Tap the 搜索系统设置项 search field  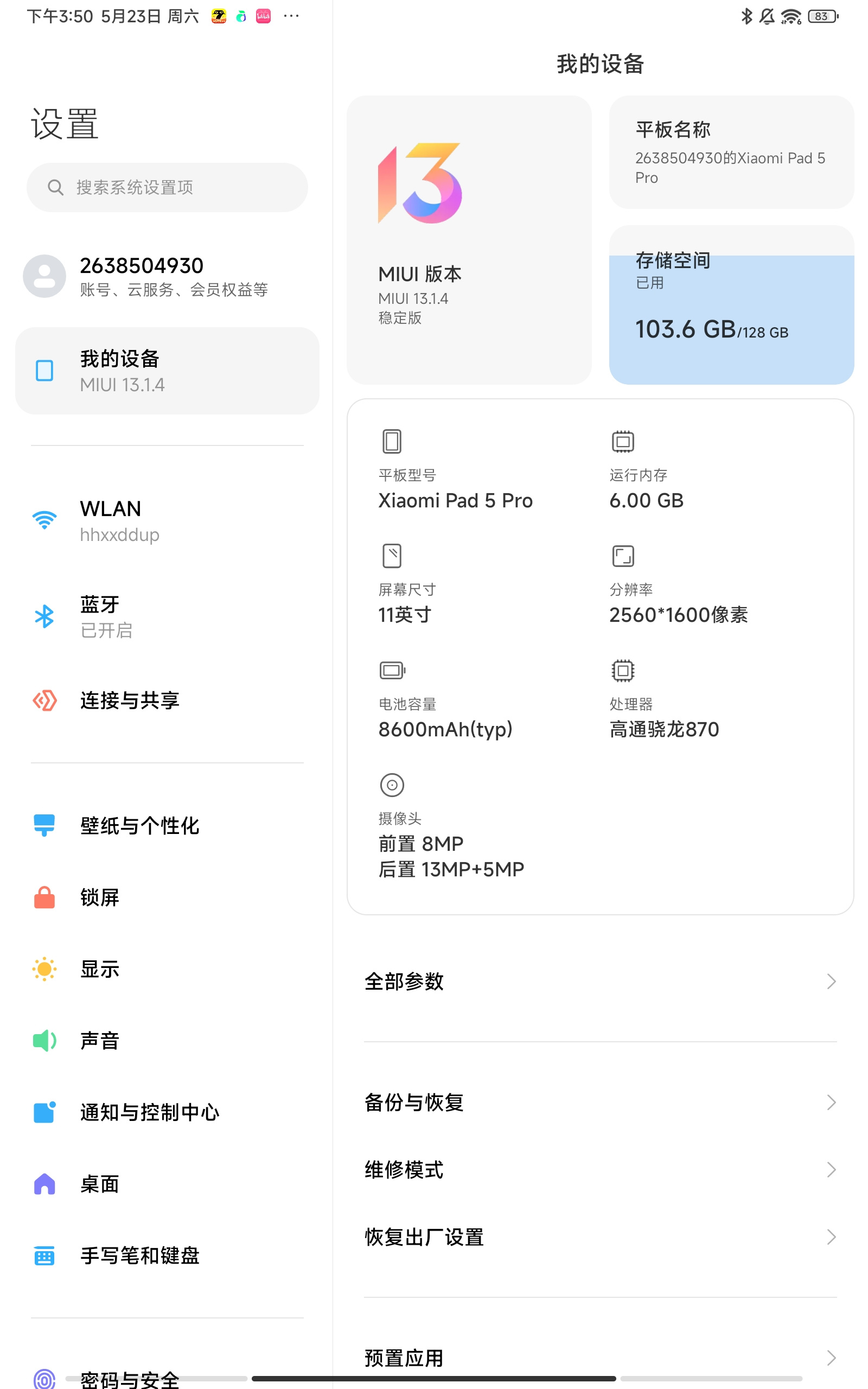[x=167, y=187]
